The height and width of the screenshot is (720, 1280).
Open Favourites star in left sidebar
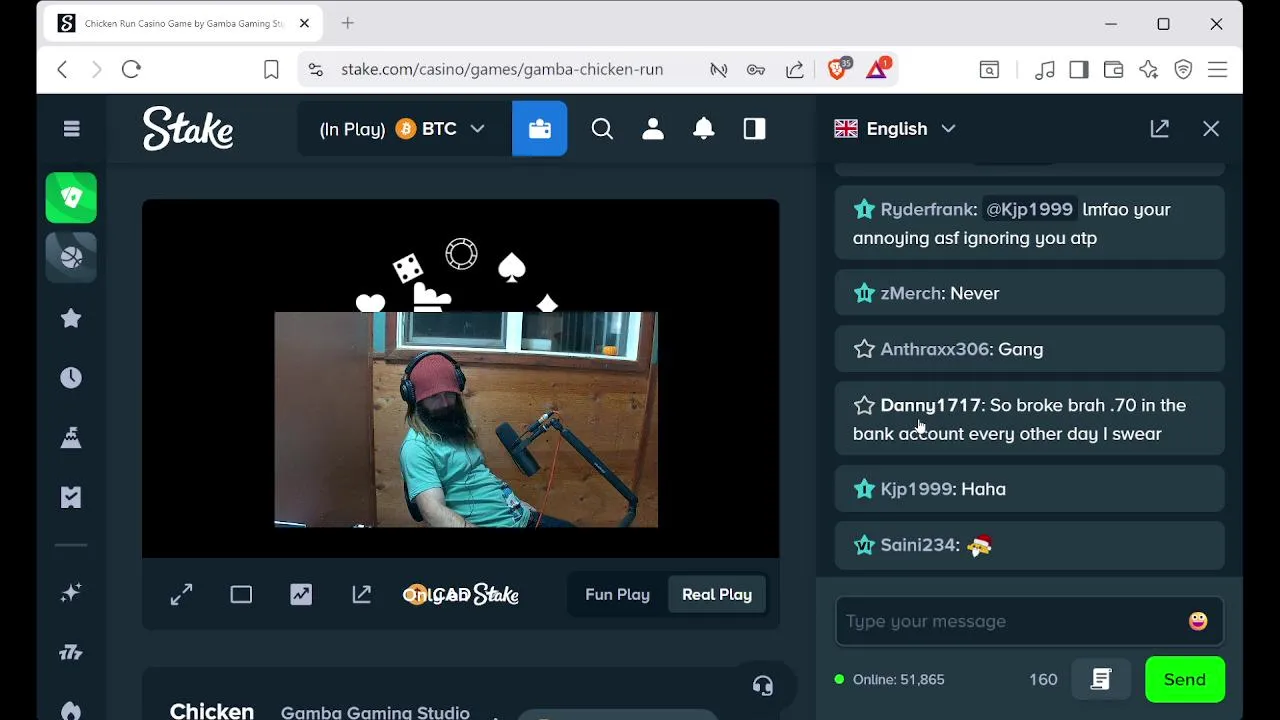(71, 318)
